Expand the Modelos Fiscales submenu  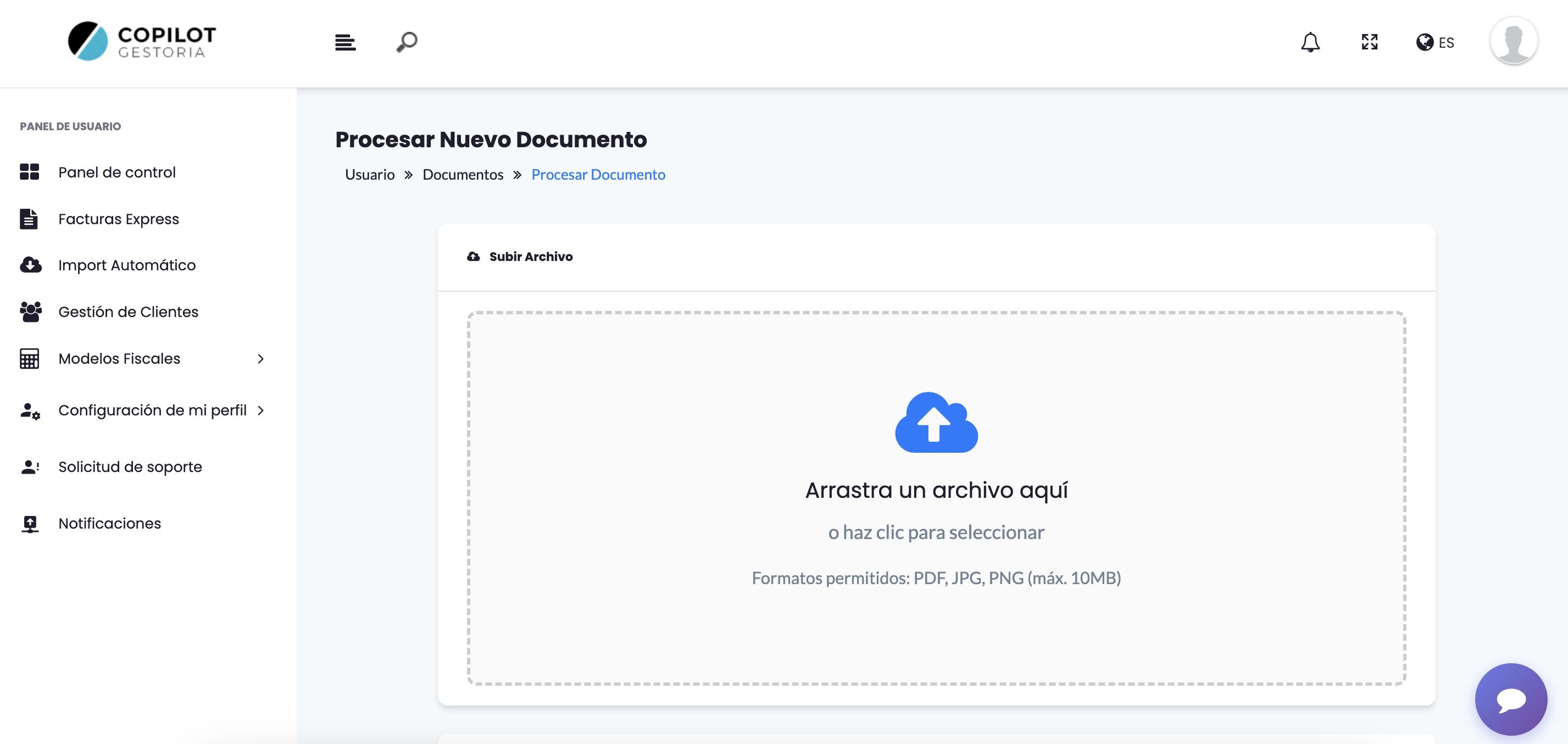pyautogui.click(x=260, y=359)
